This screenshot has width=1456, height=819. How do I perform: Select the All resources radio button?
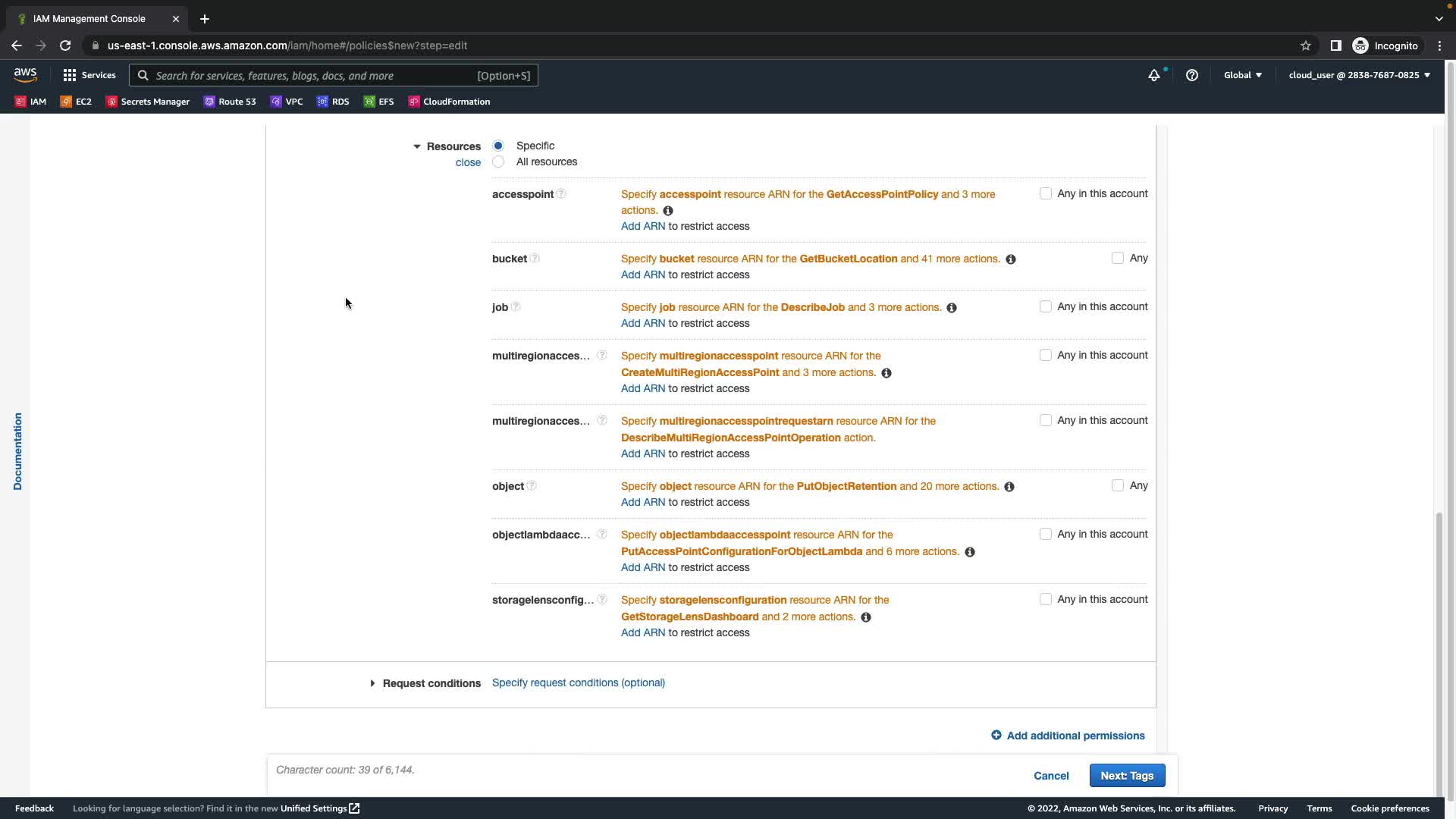click(498, 162)
